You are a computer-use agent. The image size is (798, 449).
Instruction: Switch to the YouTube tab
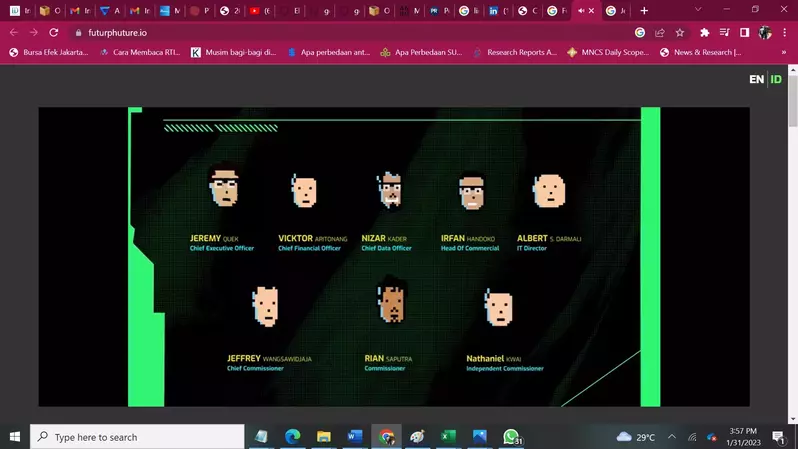click(261, 11)
